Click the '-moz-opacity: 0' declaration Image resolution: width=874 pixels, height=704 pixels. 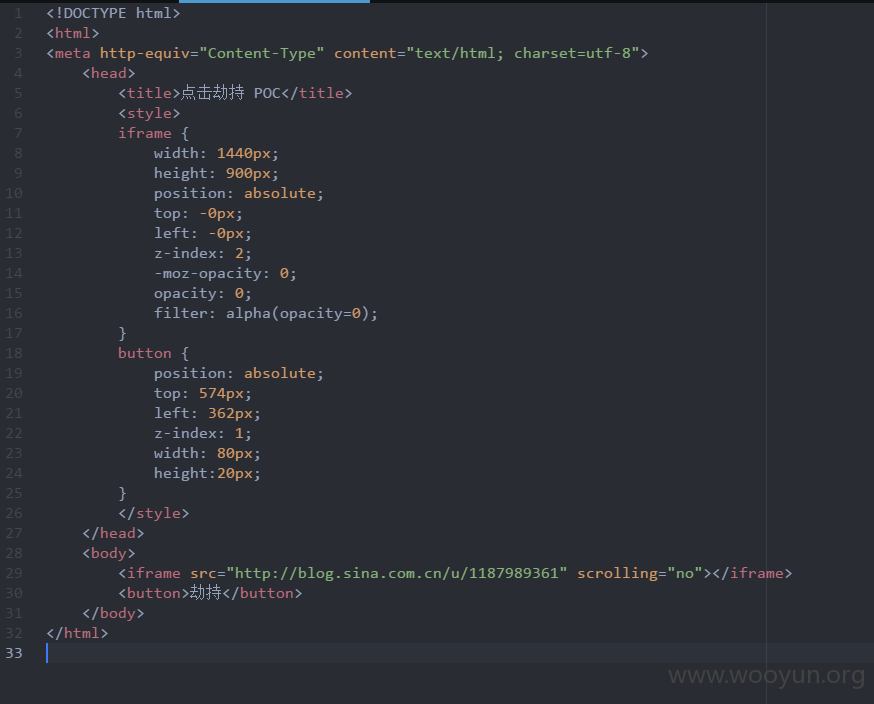(x=225, y=273)
